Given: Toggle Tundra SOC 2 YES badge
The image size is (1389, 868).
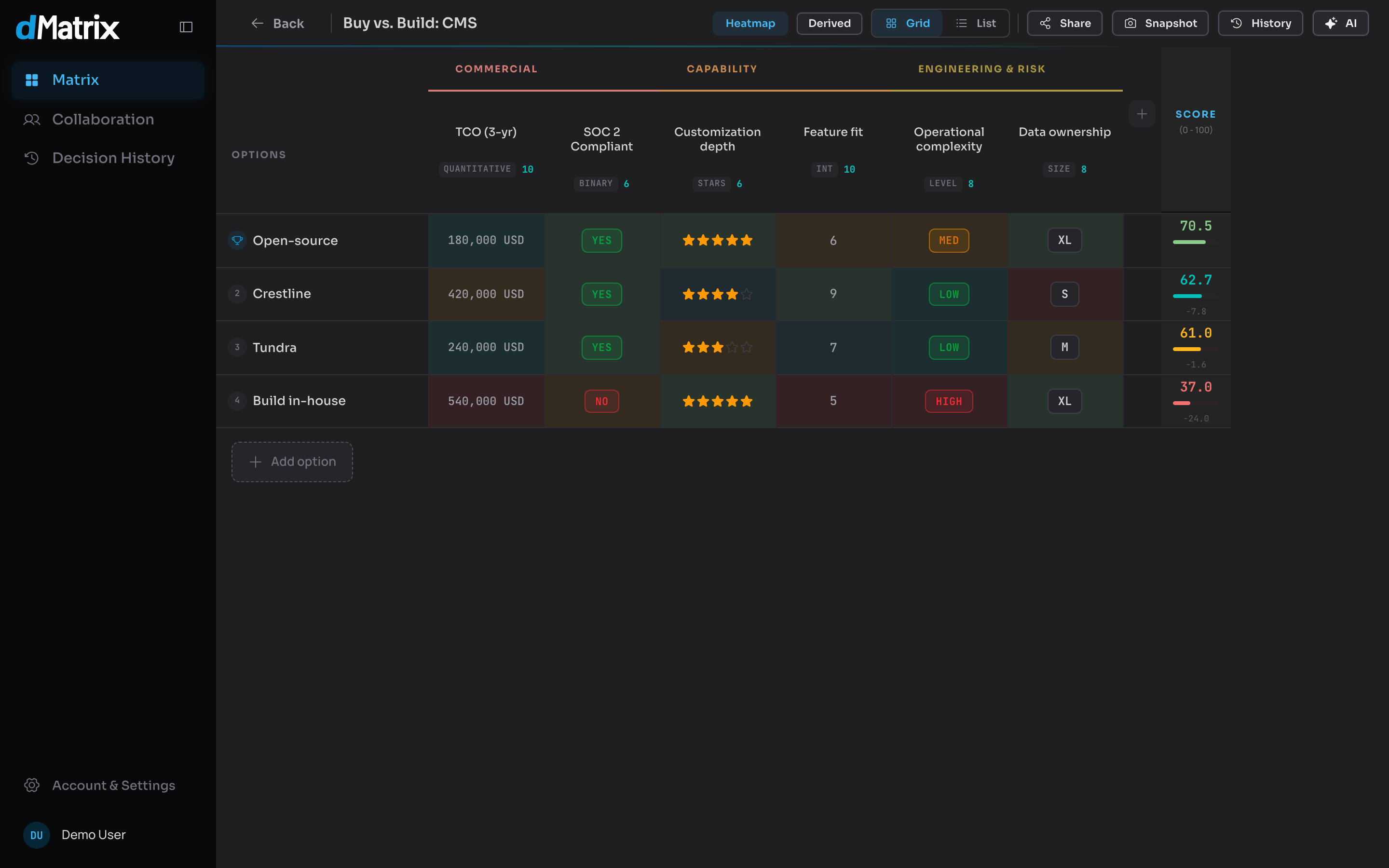Looking at the screenshot, I should coord(601,347).
